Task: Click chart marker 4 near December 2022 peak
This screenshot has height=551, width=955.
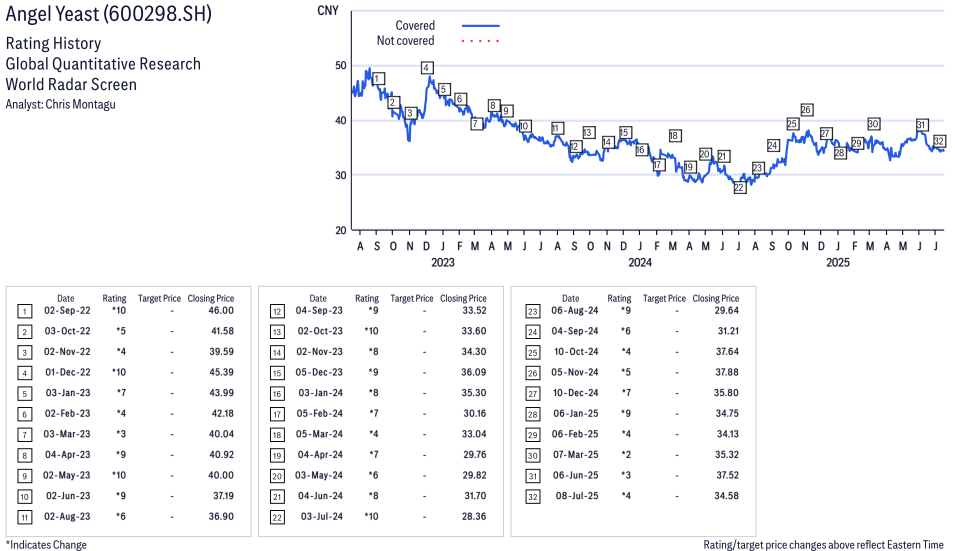Action: 426,68
